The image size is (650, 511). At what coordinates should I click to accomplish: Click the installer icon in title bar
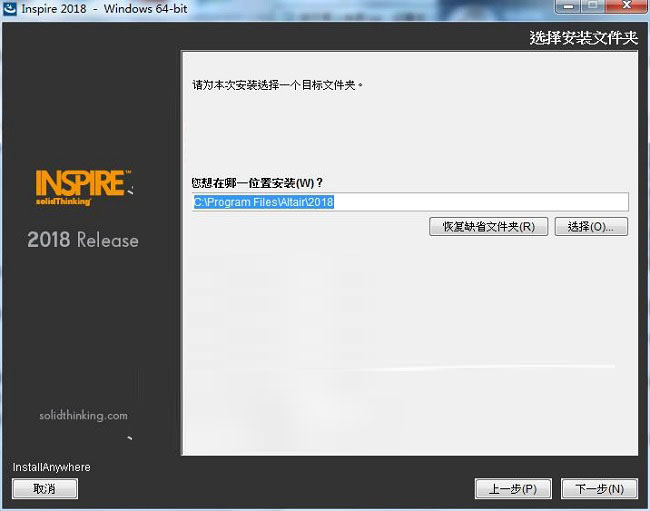[x=10, y=8]
